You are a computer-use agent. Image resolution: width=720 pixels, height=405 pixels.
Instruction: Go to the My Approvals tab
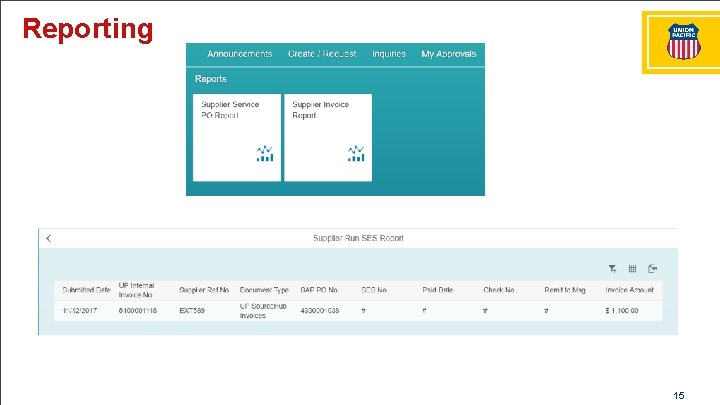(449, 54)
